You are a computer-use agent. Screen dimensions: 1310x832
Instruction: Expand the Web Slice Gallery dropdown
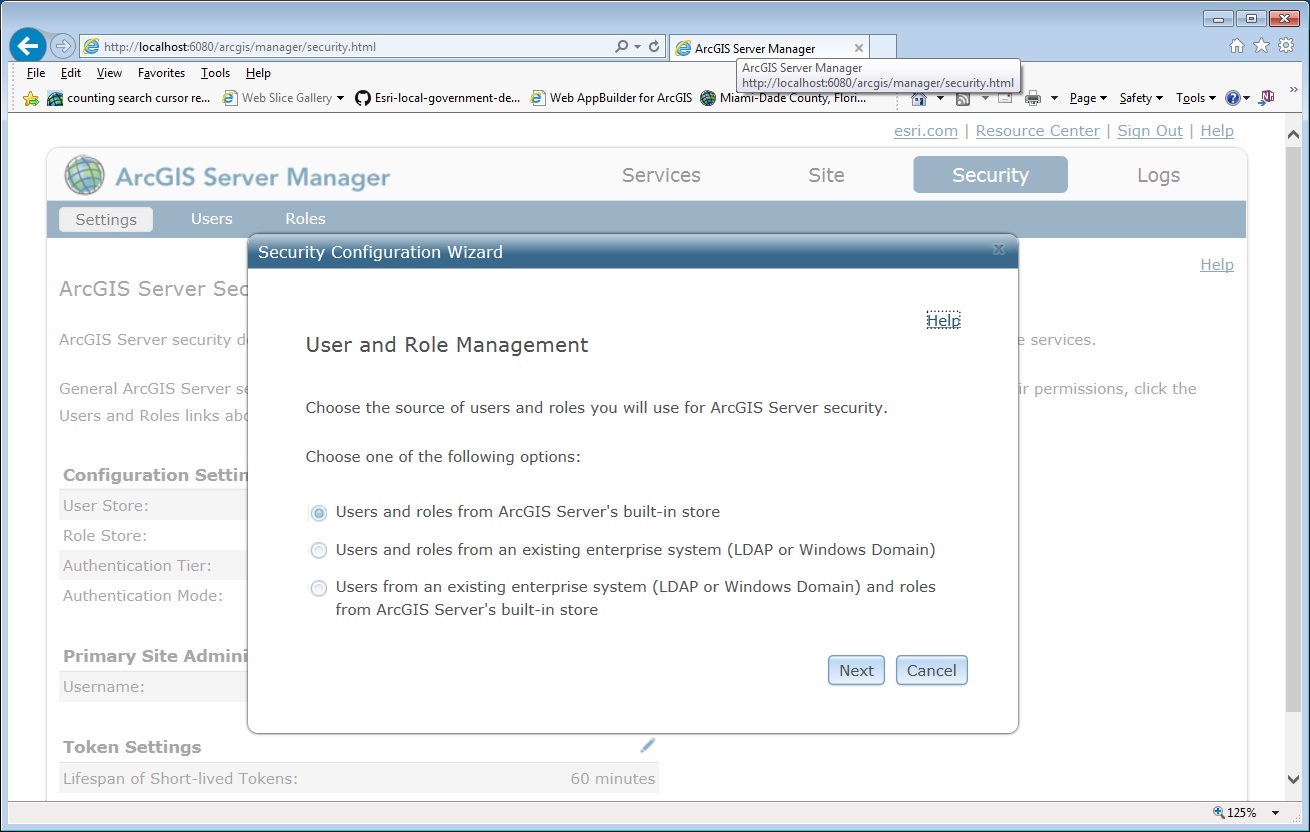click(340, 98)
